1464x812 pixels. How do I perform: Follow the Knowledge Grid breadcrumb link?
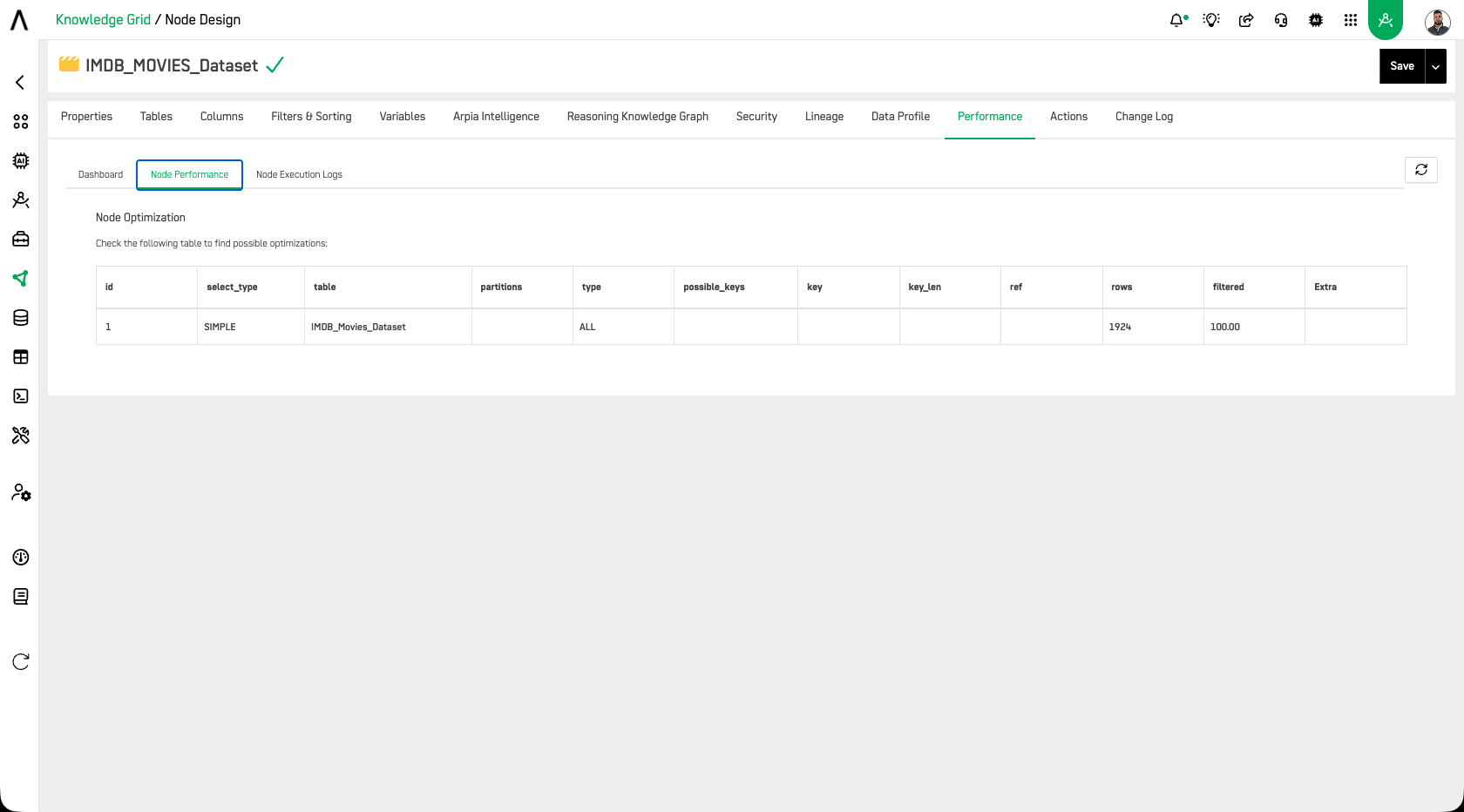(x=103, y=20)
